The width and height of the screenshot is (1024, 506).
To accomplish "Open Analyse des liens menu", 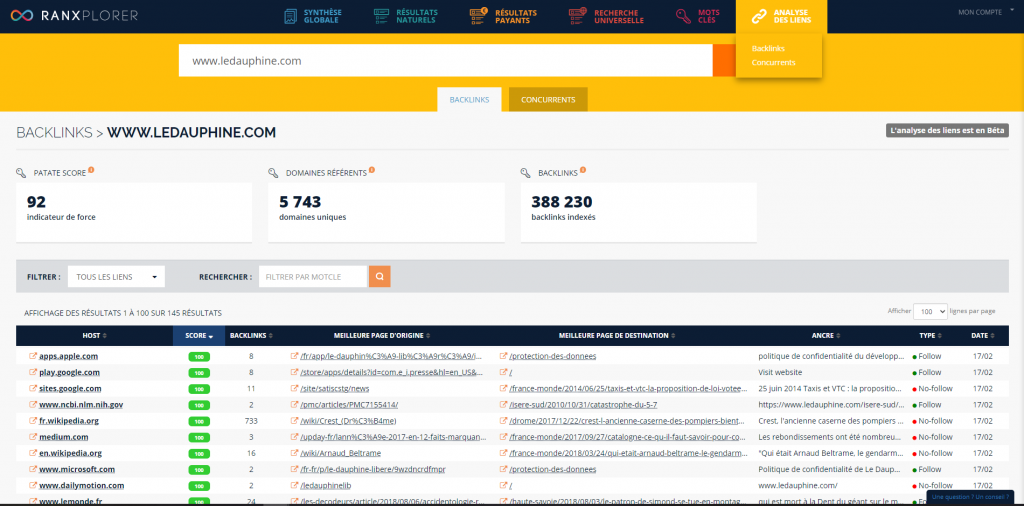I will pyautogui.click(x=781, y=16).
